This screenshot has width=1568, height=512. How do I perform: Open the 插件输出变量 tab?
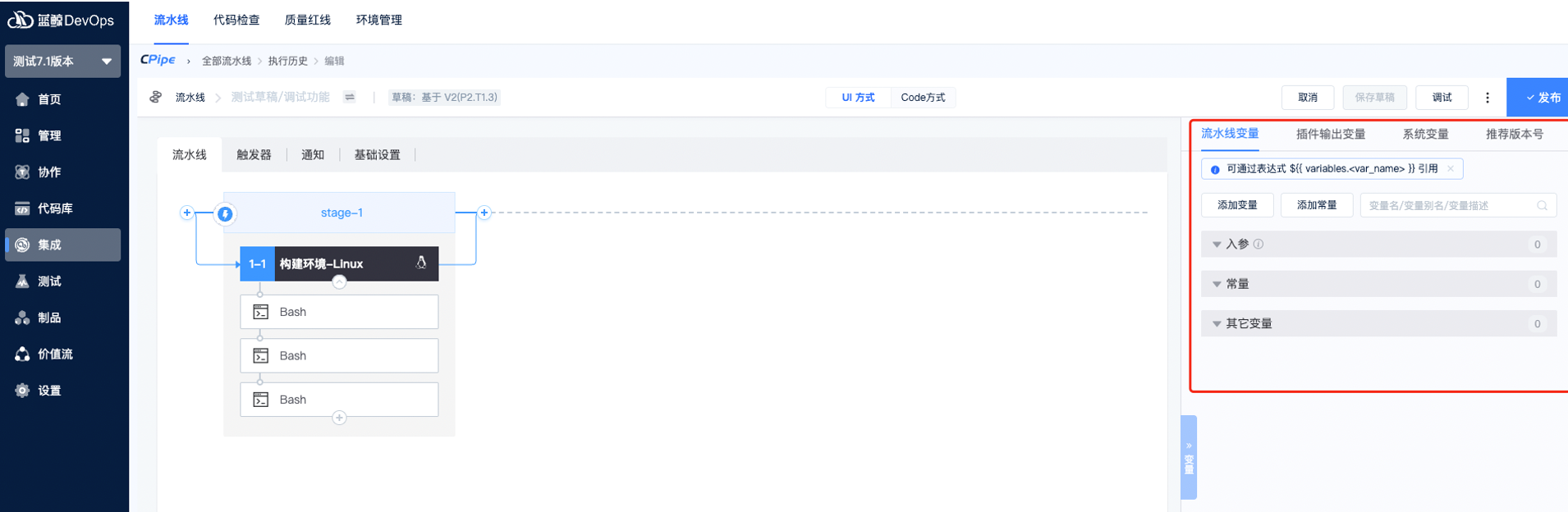click(x=1330, y=134)
